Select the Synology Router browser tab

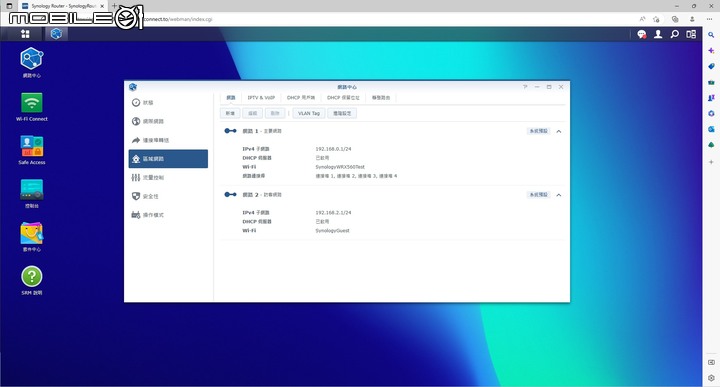tap(63, 6)
